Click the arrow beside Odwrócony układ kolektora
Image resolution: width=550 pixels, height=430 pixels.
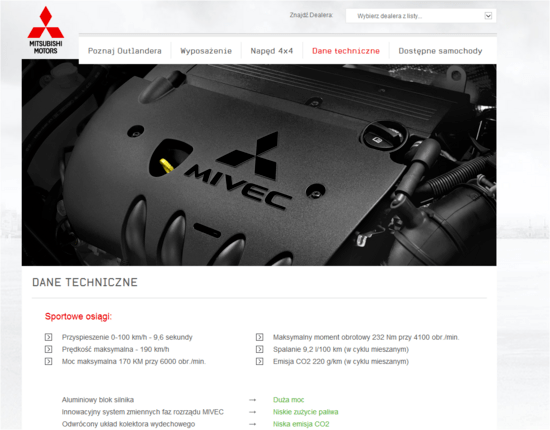253,424
